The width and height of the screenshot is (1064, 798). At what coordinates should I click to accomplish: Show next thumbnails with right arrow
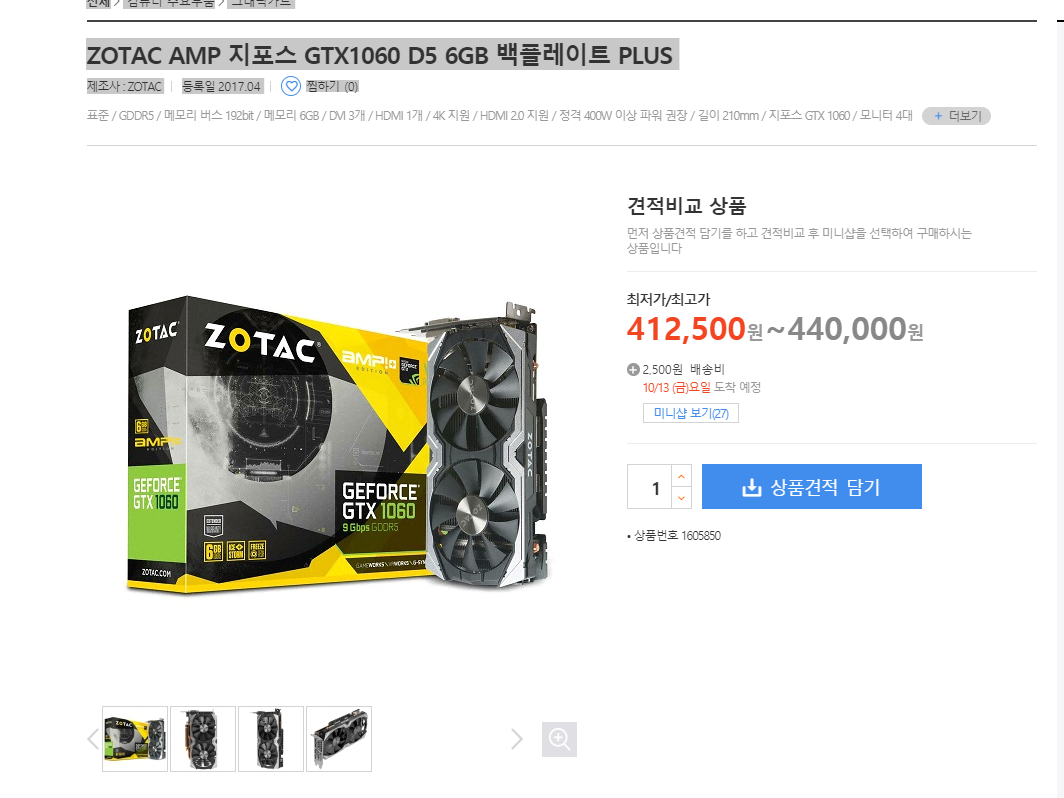pos(516,739)
